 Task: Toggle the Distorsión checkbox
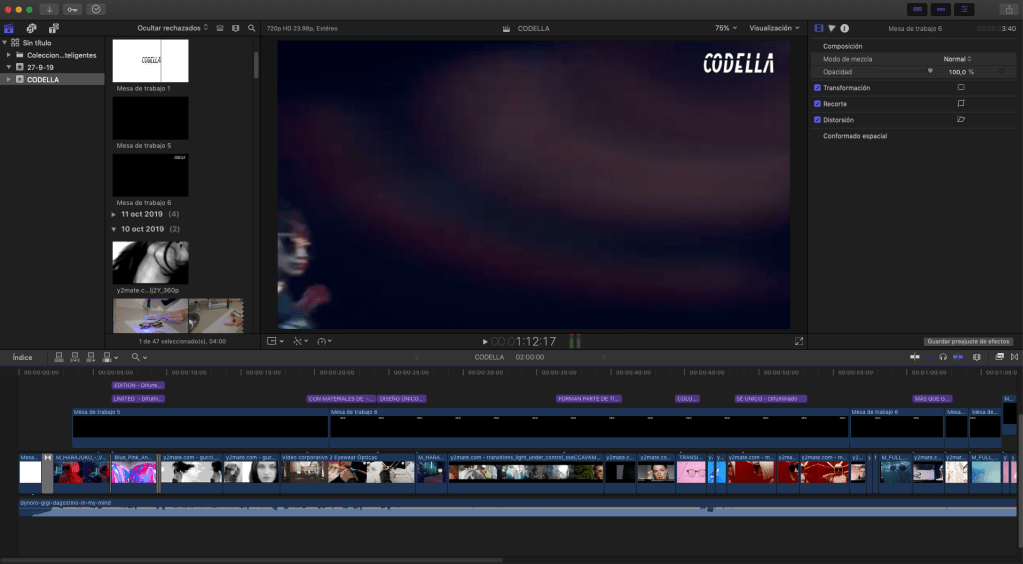[x=817, y=119]
